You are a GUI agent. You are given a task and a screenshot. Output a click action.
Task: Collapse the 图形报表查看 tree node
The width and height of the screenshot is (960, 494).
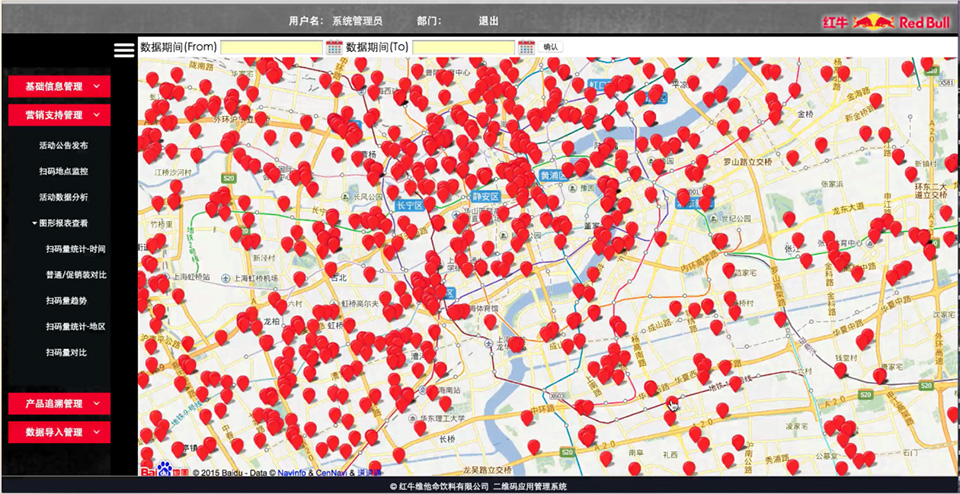point(64,223)
